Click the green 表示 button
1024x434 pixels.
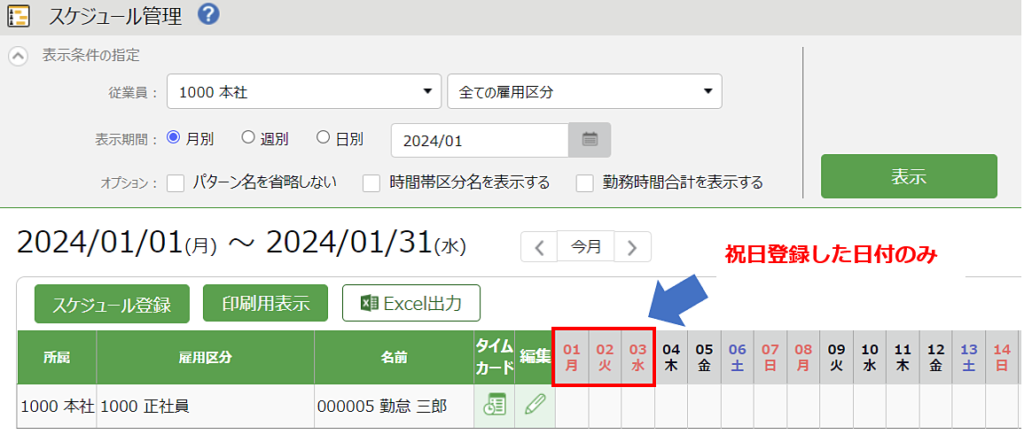point(908,177)
